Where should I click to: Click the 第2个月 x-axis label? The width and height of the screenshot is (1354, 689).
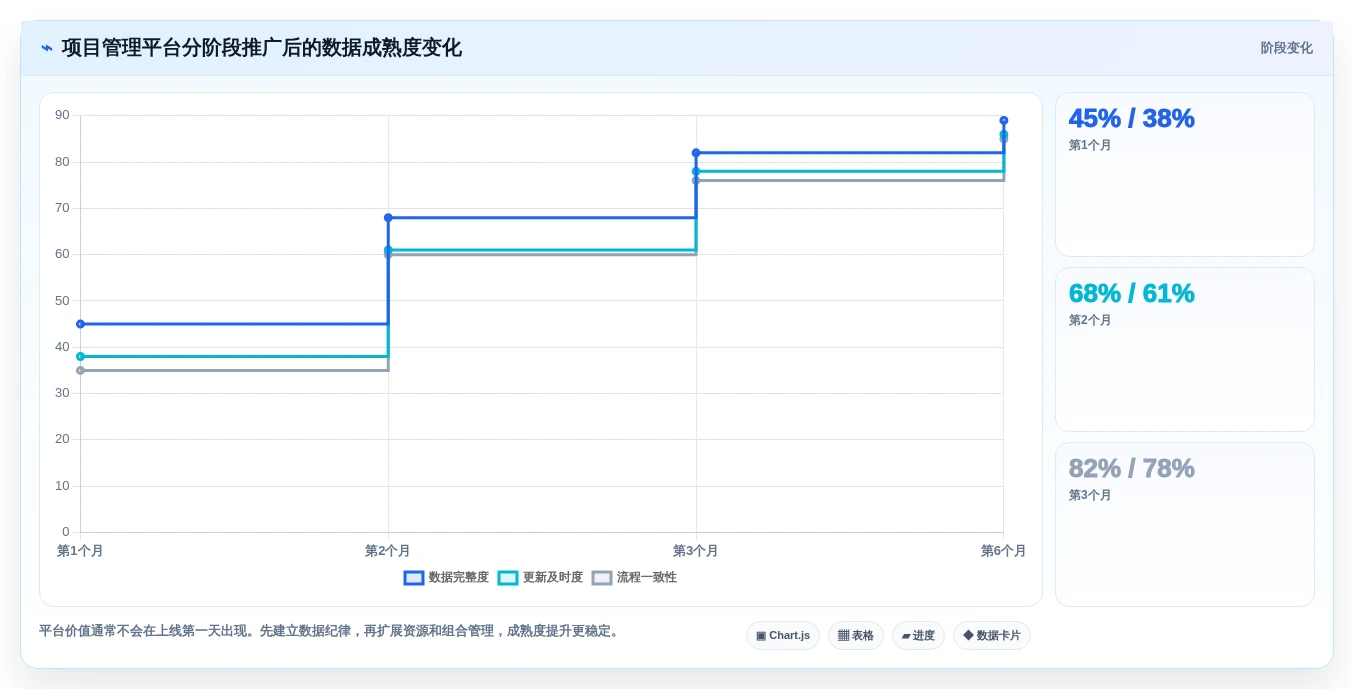point(388,551)
